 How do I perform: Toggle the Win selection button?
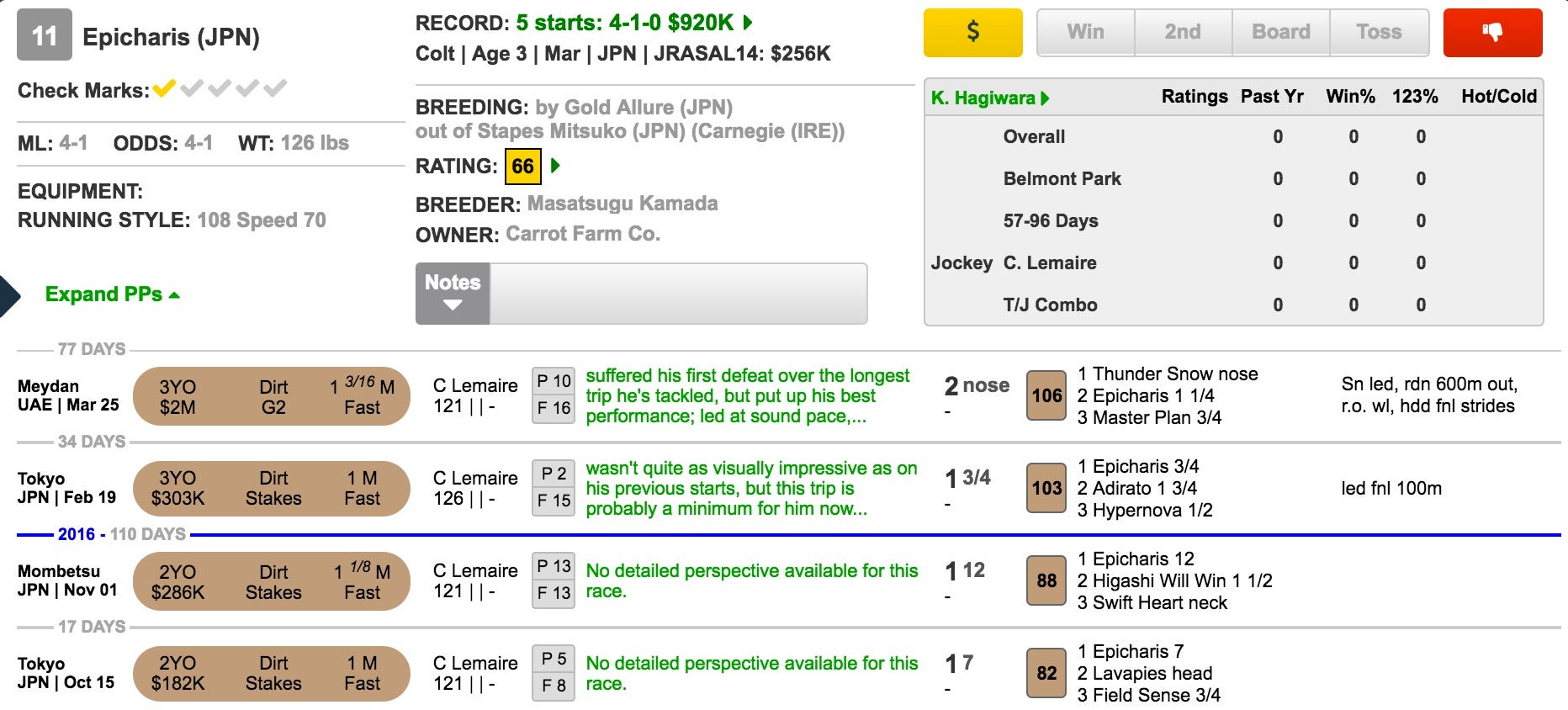(1085, 33)
